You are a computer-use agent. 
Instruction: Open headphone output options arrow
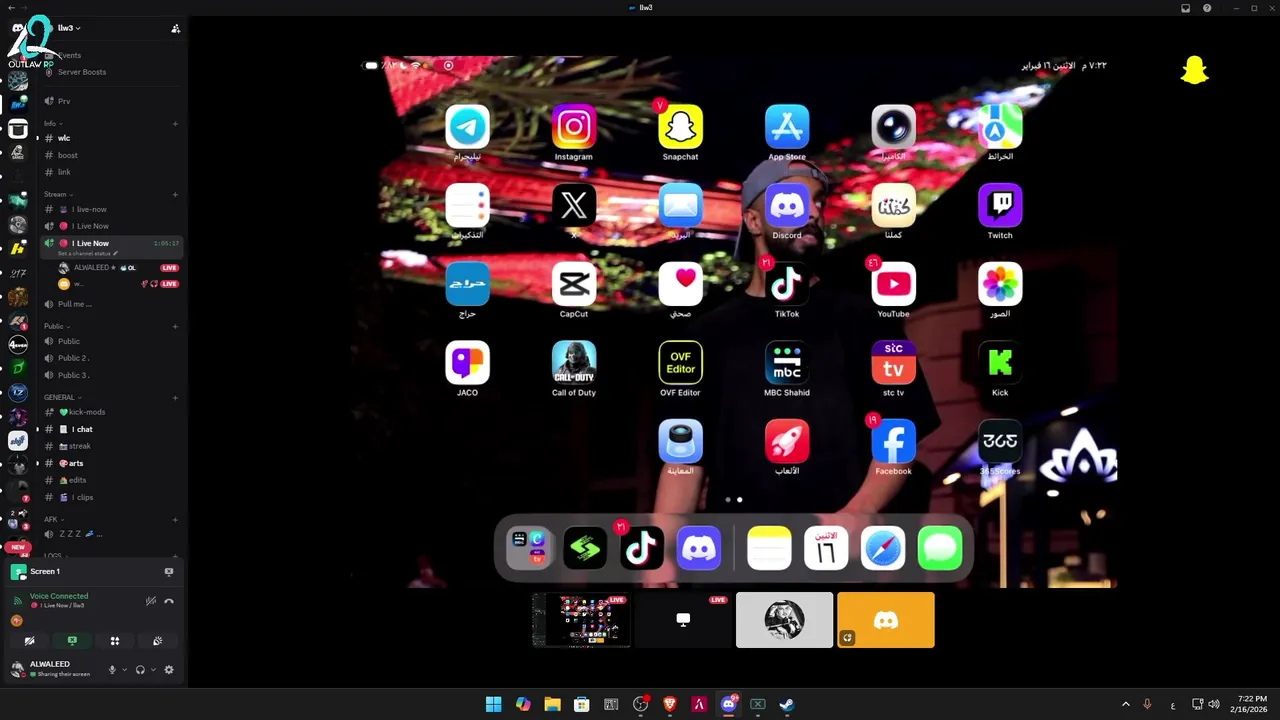tap(153, 670)
